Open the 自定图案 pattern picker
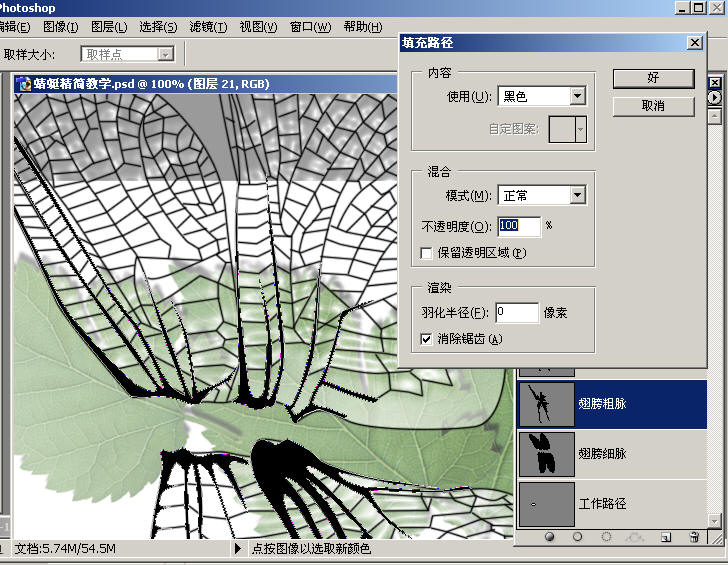This screenshot has width=728, height=565. tap(580, 129)
